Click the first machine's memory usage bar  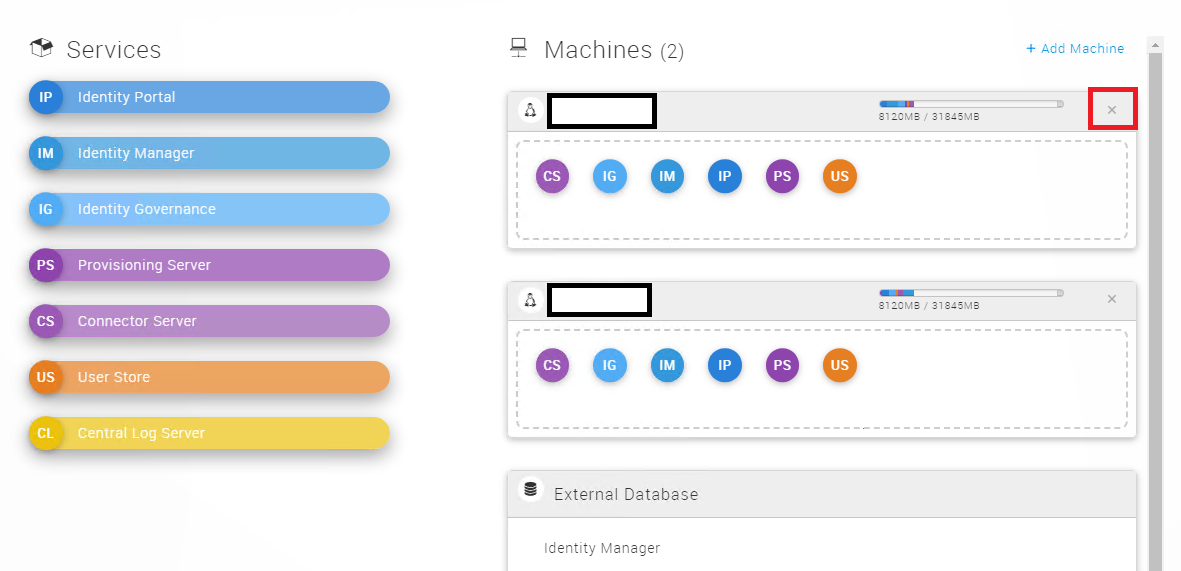pyautogui.click(x=970, y=104)
